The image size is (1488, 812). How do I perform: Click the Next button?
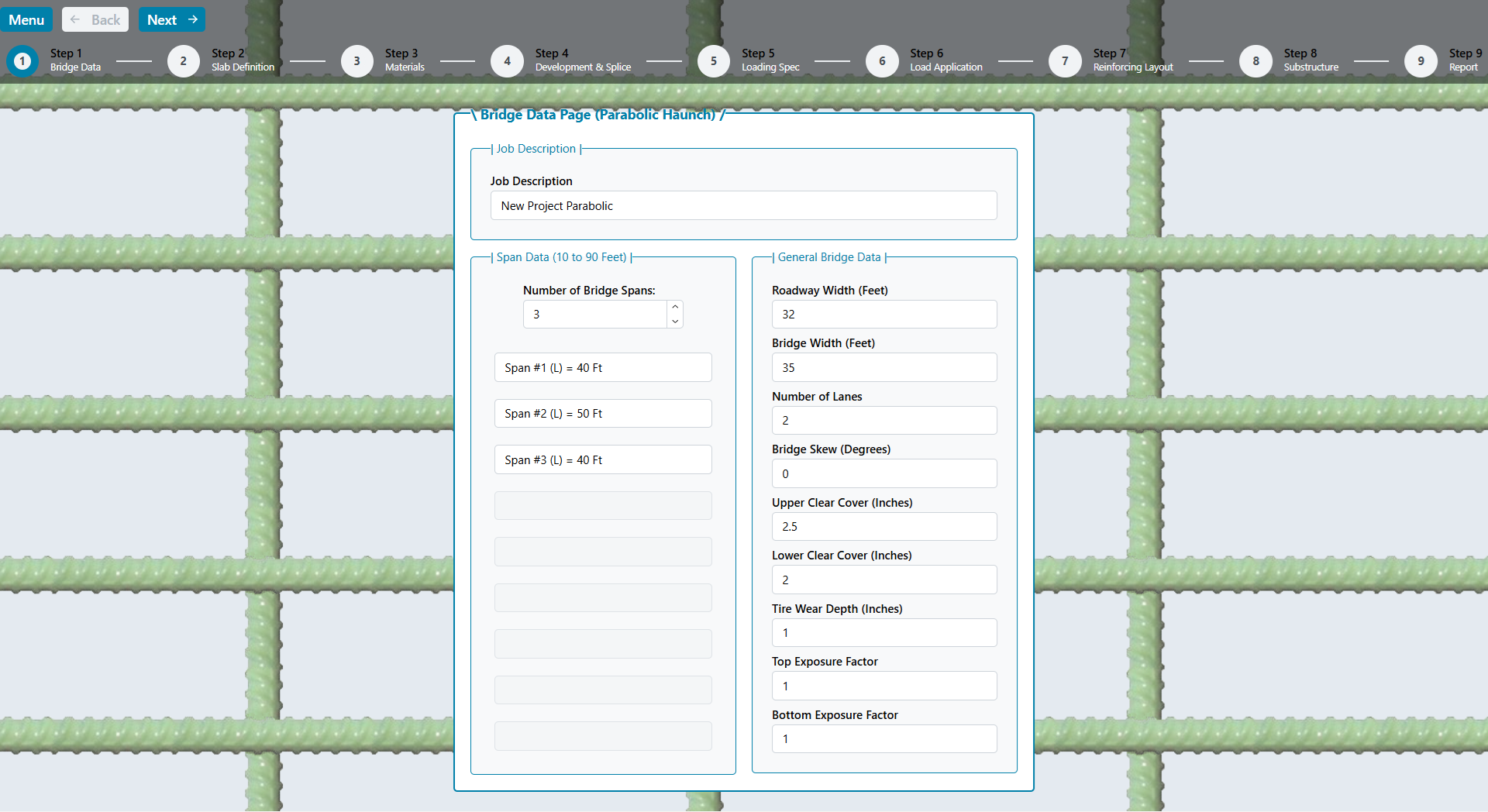tap(172, 20)
